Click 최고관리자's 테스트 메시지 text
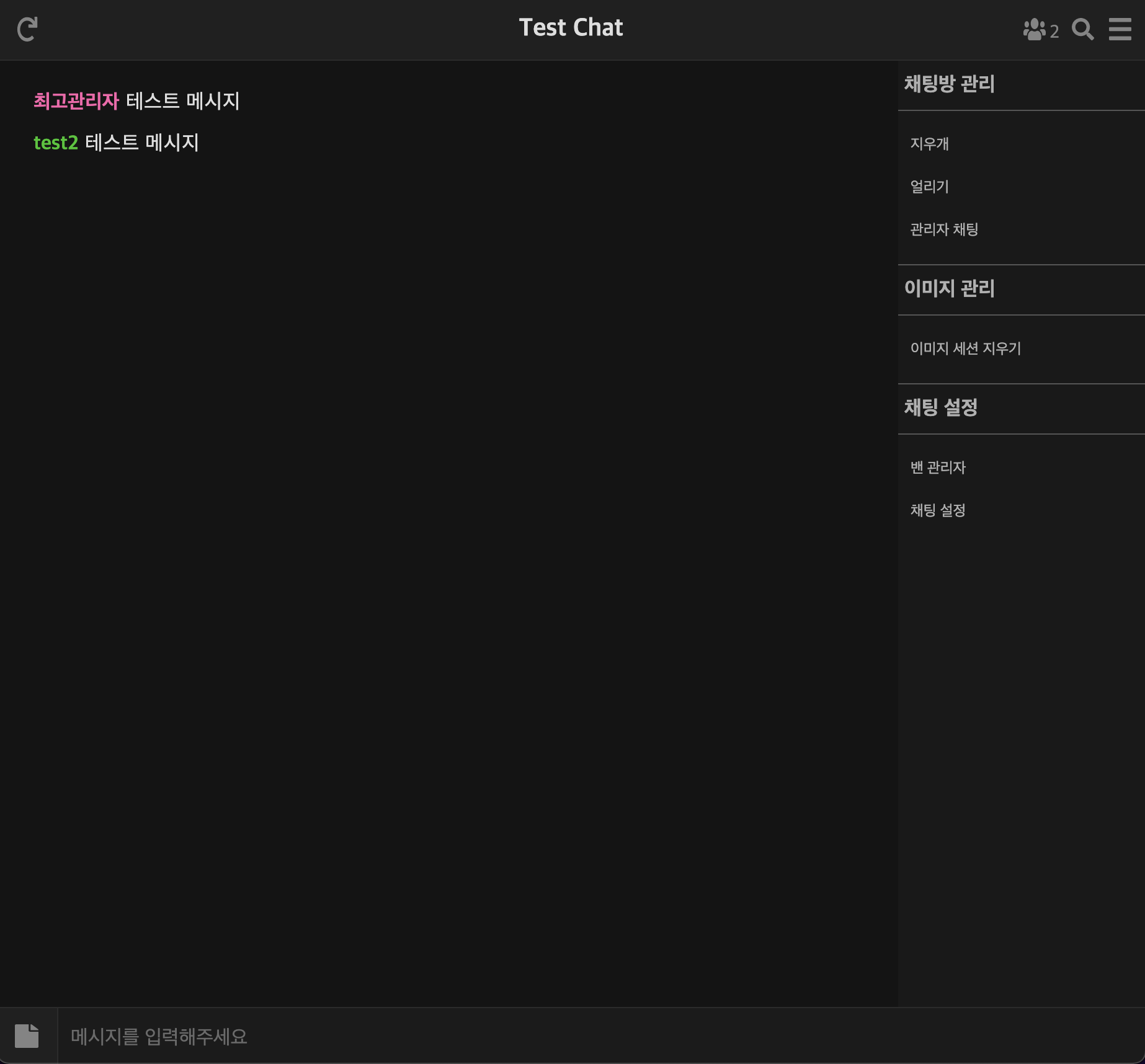This screenshot has height=1064, width=1145. tap(183, 101)
